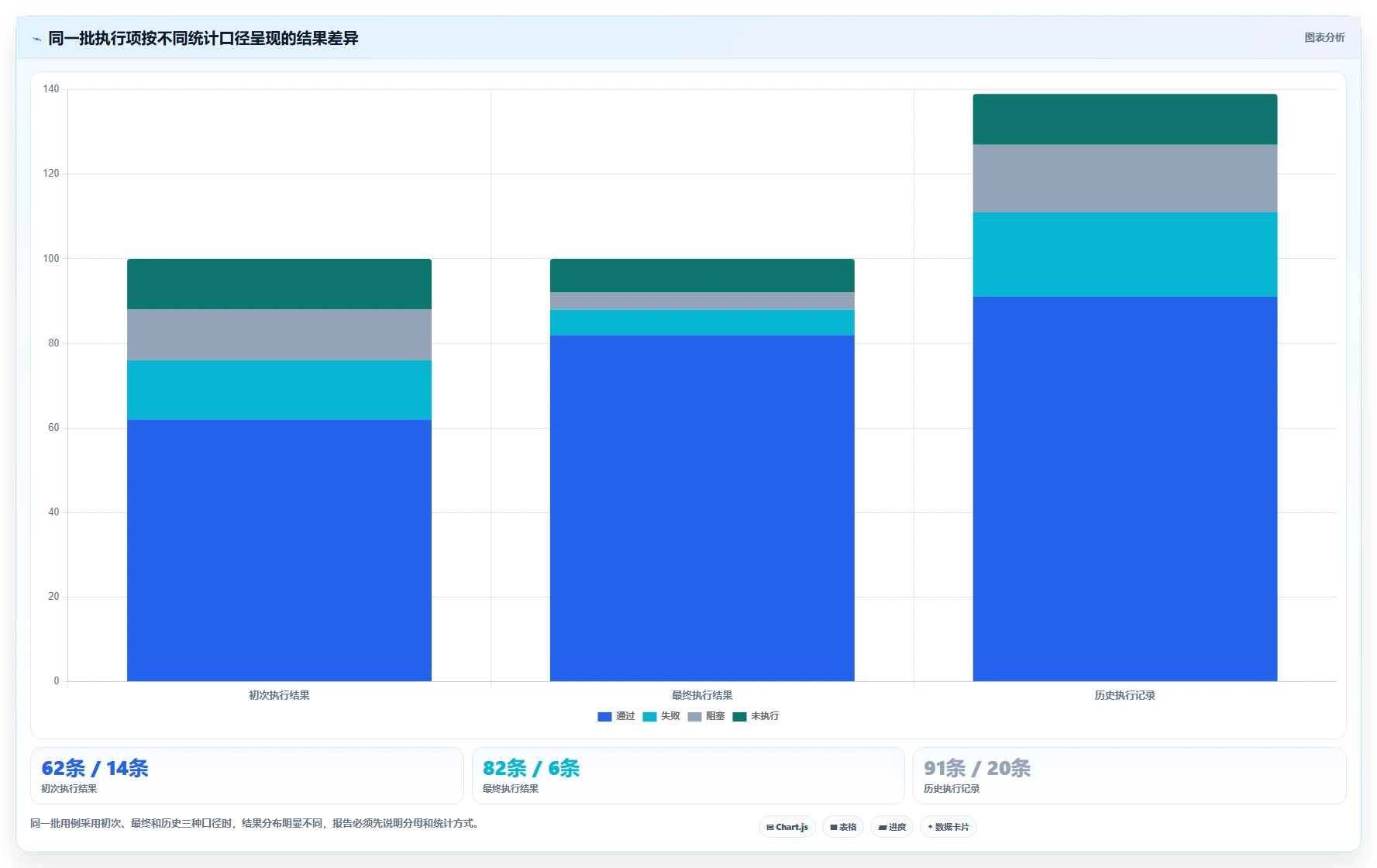Click the blue 通过 segment of 初次执行结果 bar
Viewport: 1377px width, 868px height.
tap(279, 550)
